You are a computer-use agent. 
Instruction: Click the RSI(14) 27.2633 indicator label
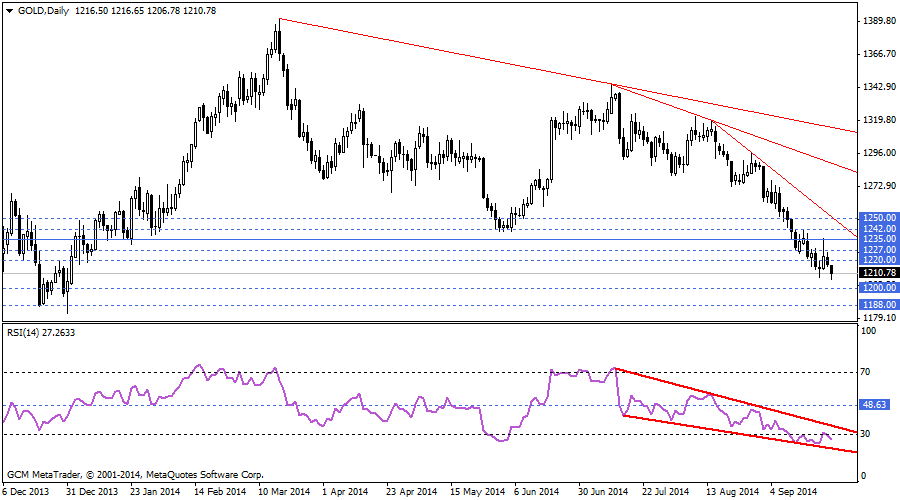[x=42, y=331]
